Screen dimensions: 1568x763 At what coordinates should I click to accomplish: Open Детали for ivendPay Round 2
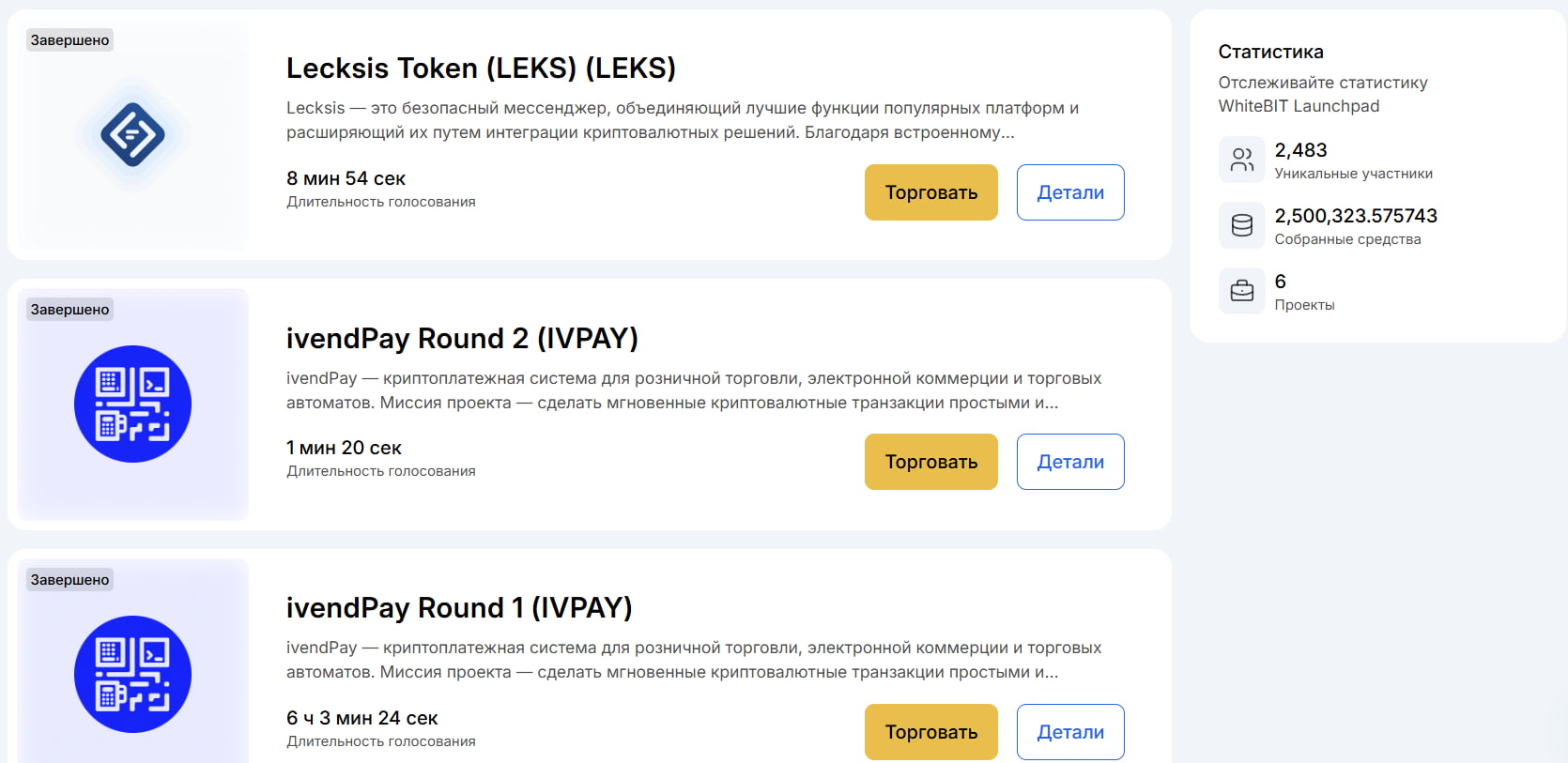click(1070, 462)
